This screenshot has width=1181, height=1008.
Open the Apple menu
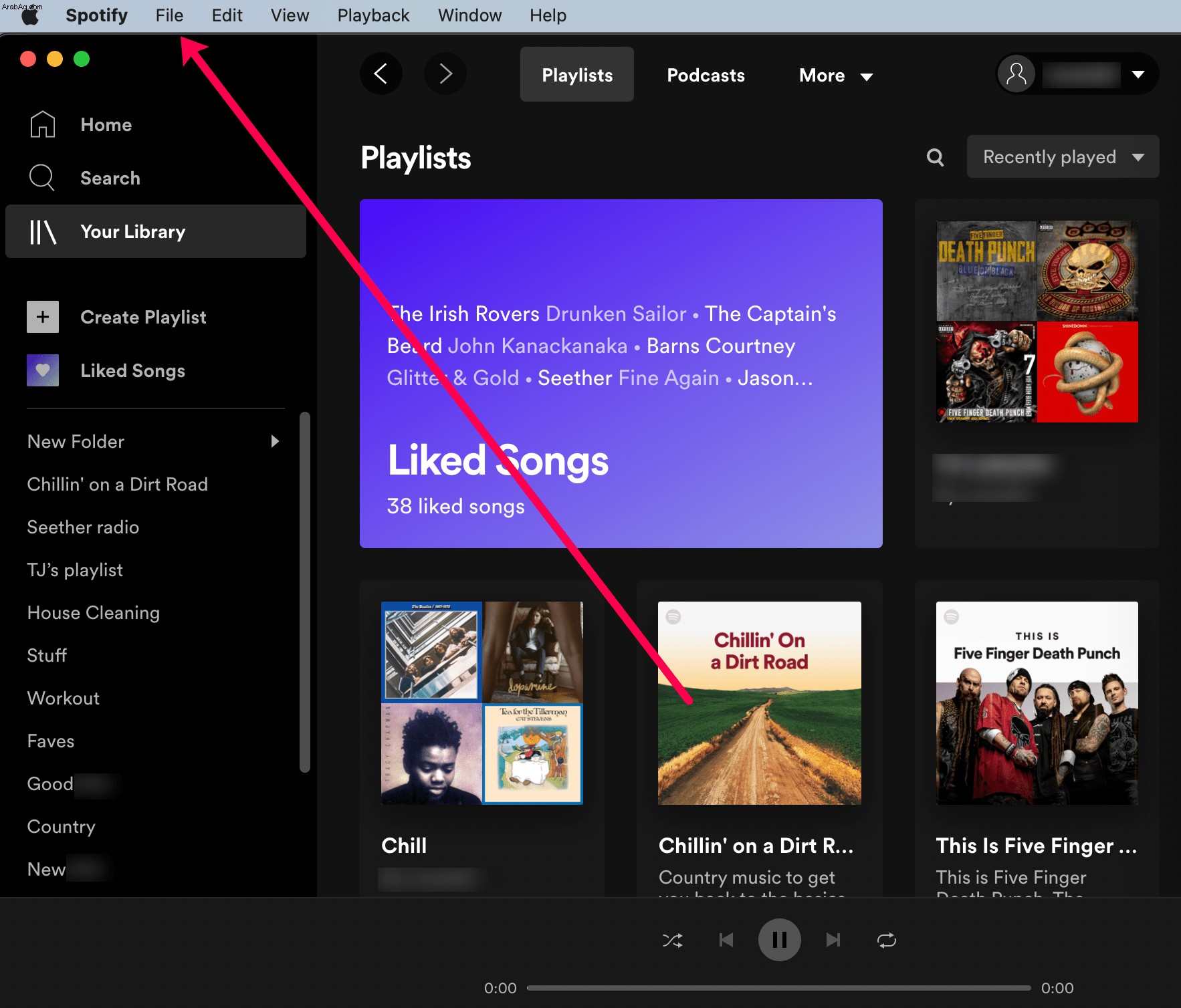(30, 15)
